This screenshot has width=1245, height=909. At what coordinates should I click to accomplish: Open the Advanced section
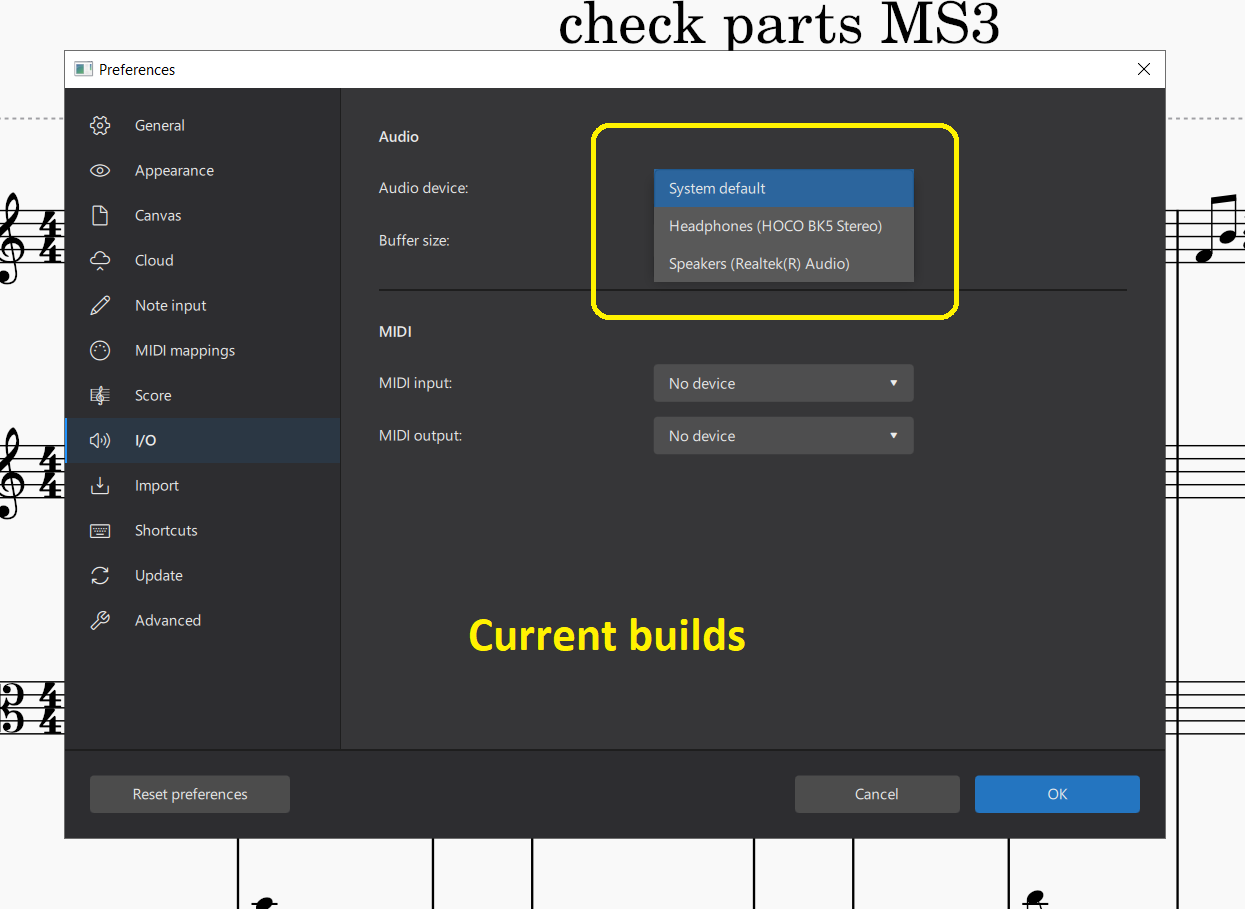[203, 620]
